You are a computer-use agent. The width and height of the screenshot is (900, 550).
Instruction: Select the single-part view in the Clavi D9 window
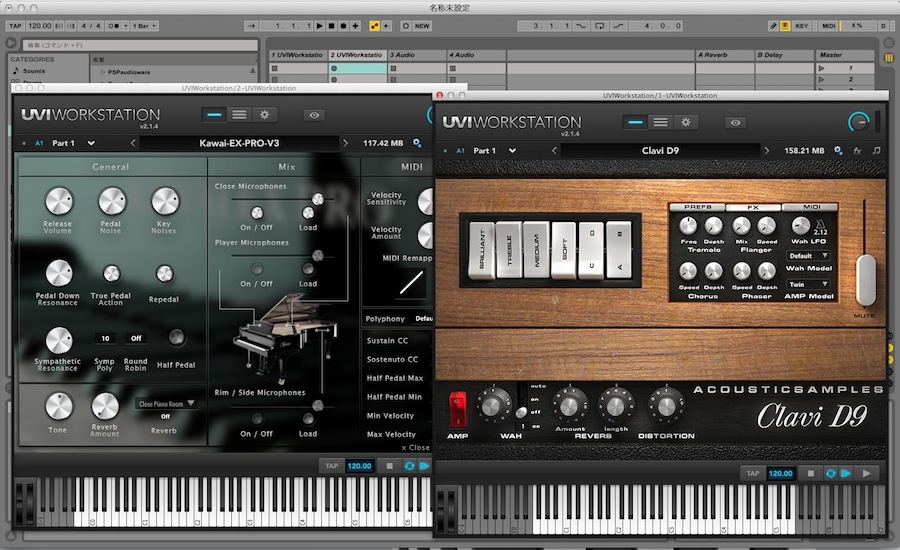[x=635, y=122]
